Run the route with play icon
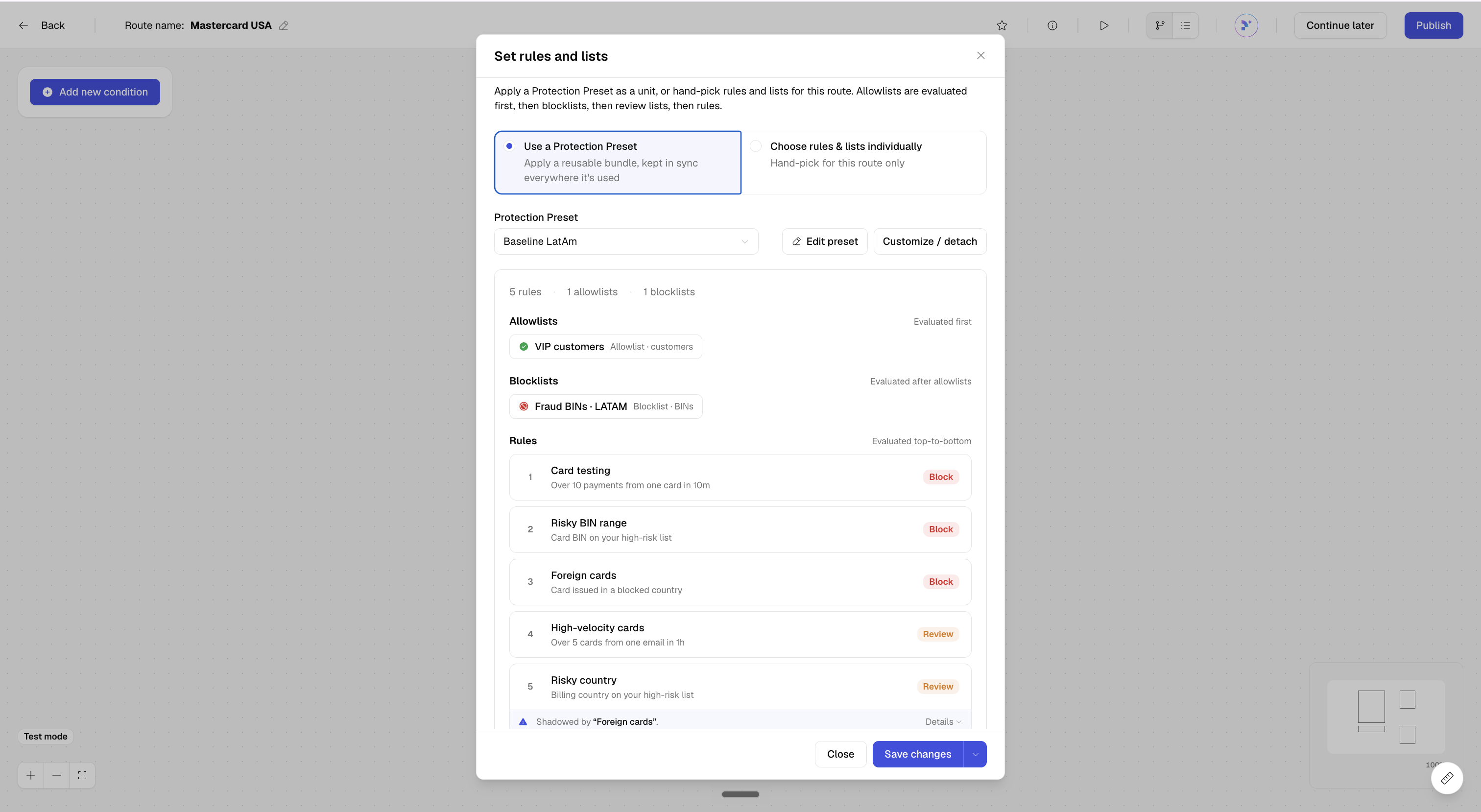1481x812 pixels. pyautogui.click(x=1104, y=25)
